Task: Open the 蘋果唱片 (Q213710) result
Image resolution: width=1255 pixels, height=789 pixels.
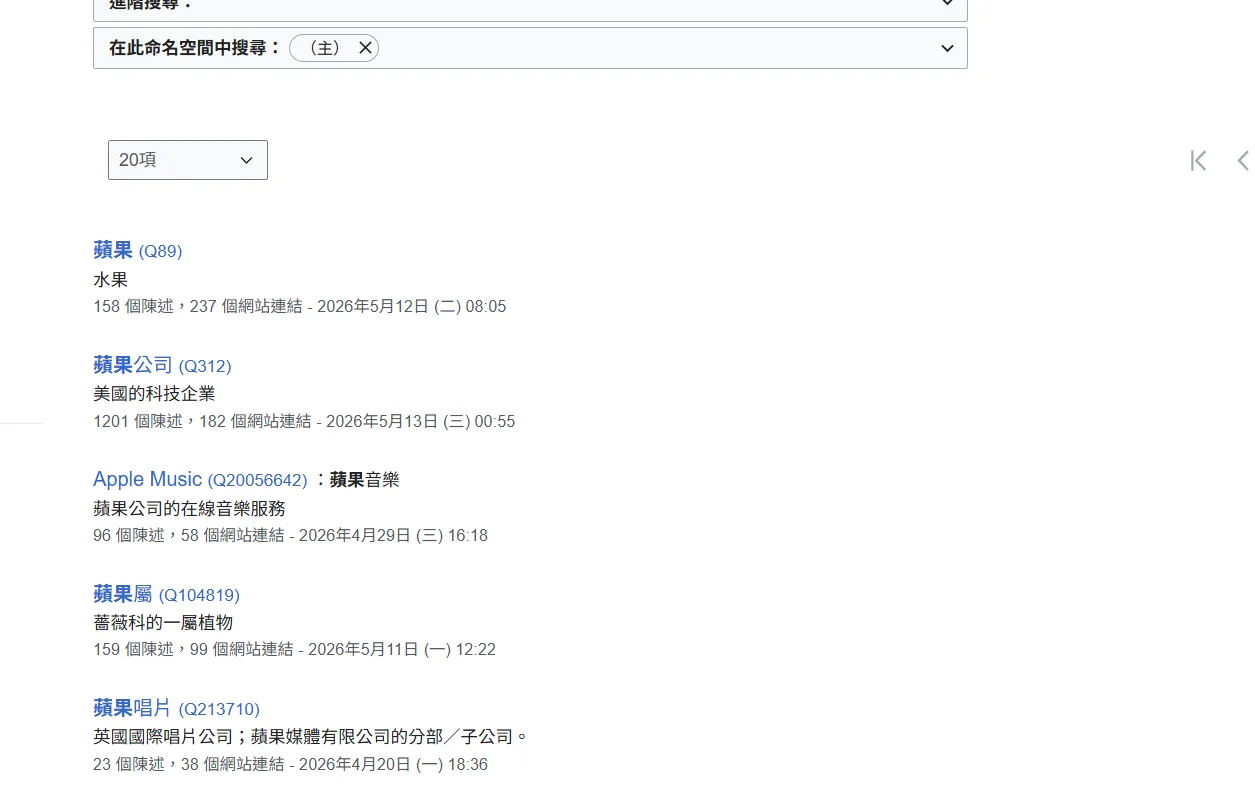Action: coord(176,709)
